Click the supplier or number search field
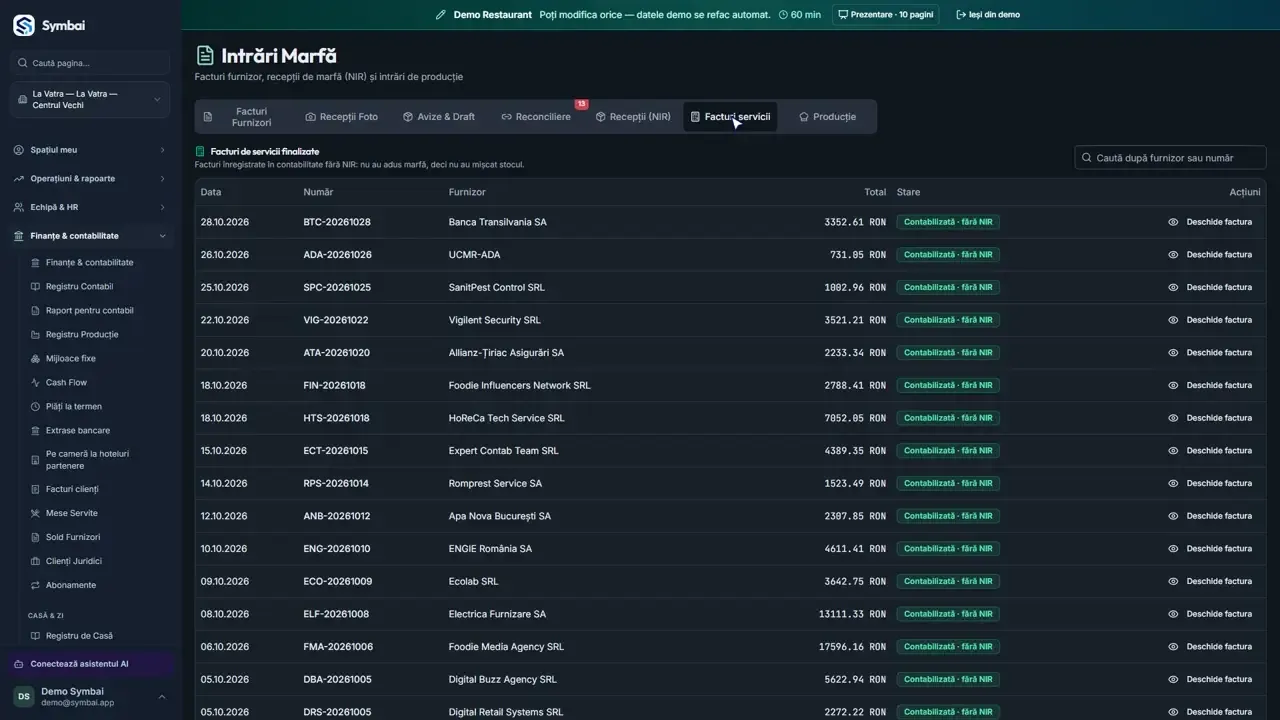The image size is (1280, 720). point(1170,158)
